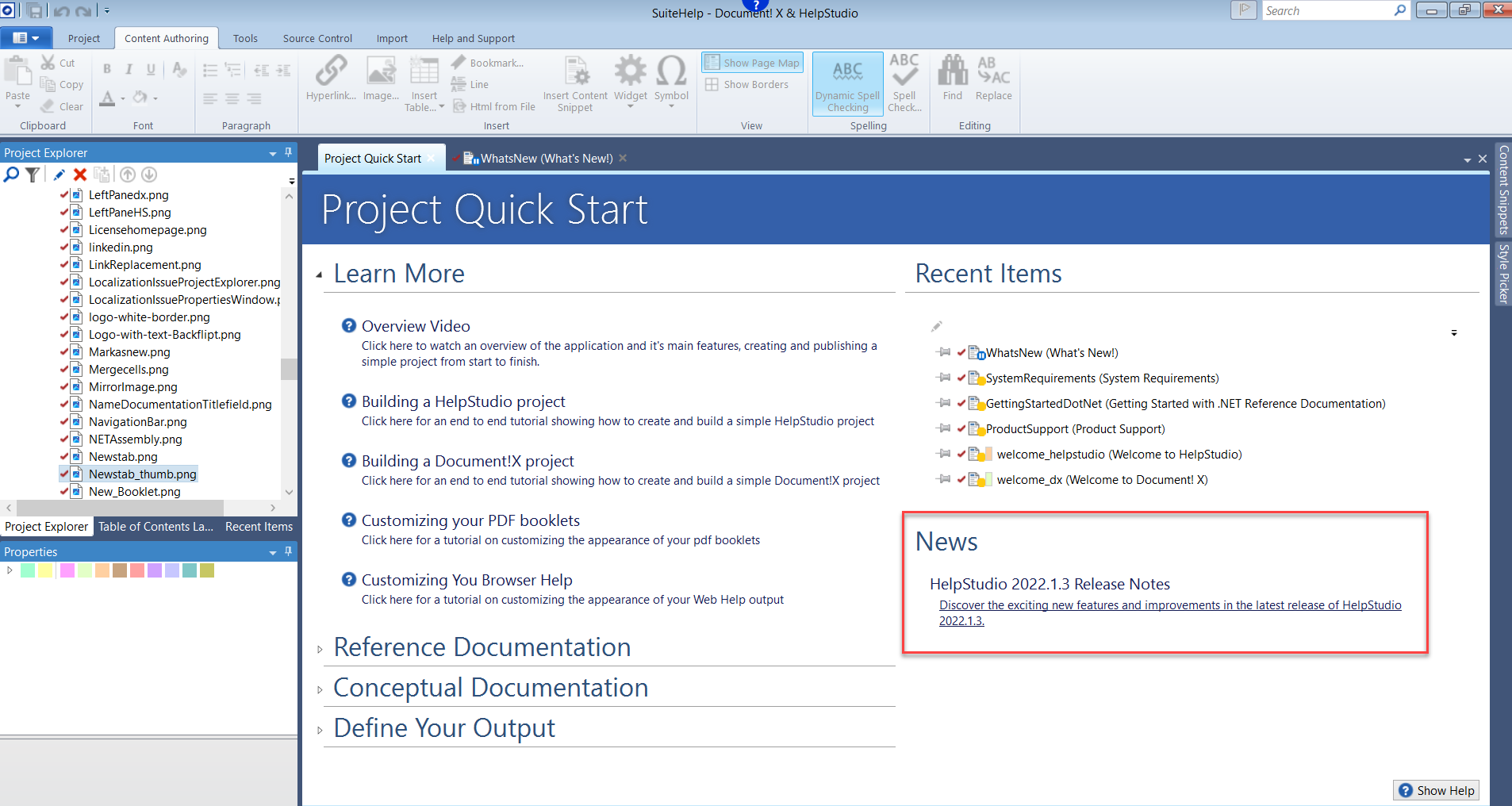Viewport: 1512px width, 806px height.
Task: Click the Show Help button
Action: pos(1436,790)
